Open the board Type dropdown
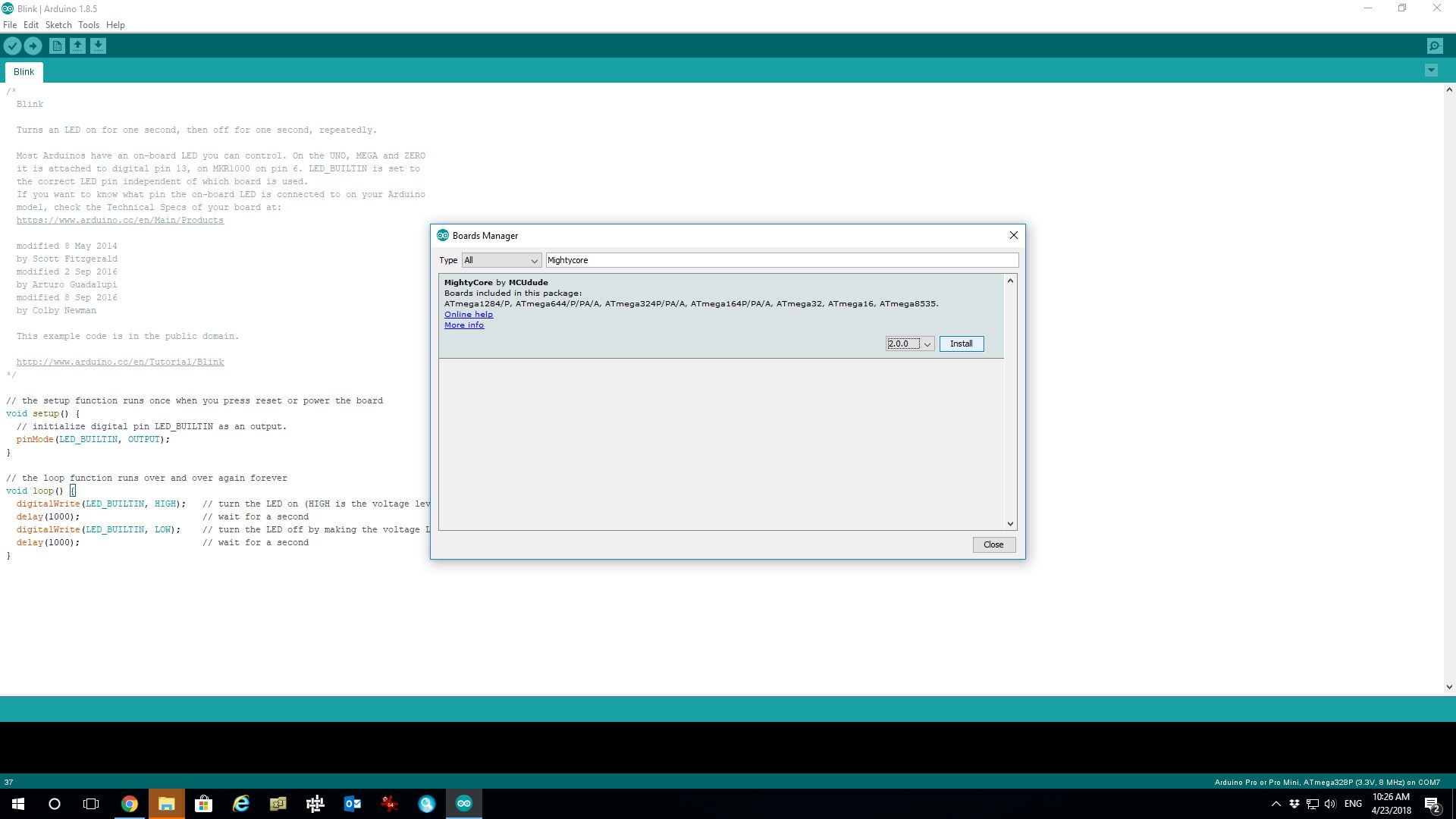The width and height of the screenshot is (1456, 819). (x=501, y=260)
